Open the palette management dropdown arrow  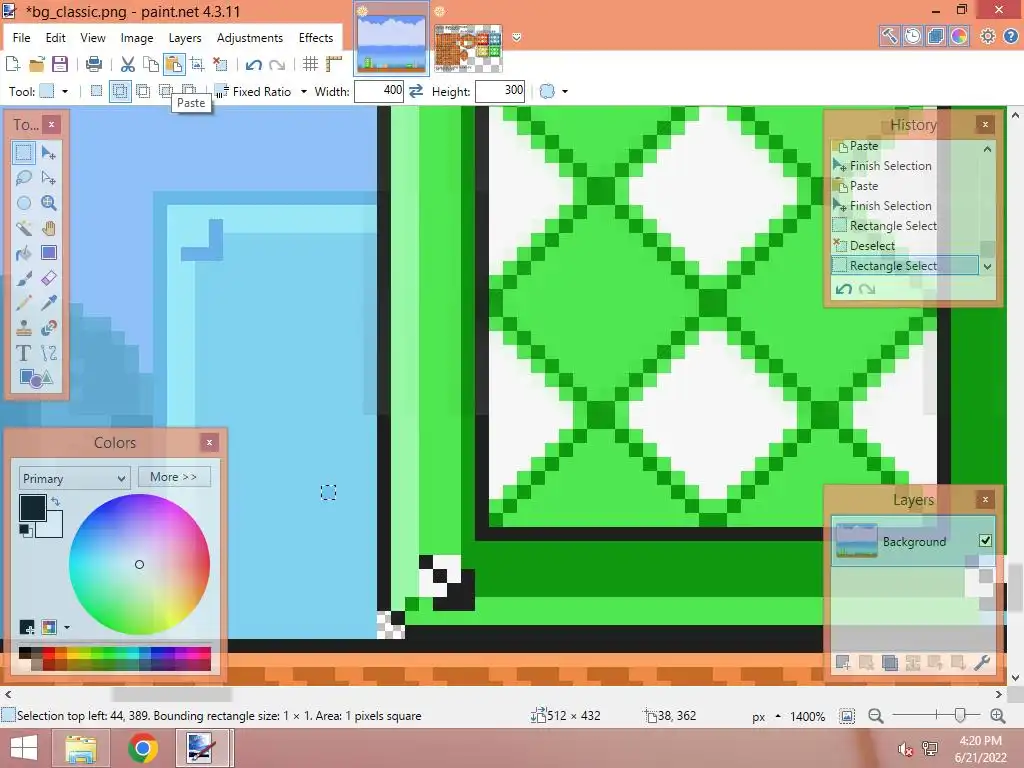(67, 628)
